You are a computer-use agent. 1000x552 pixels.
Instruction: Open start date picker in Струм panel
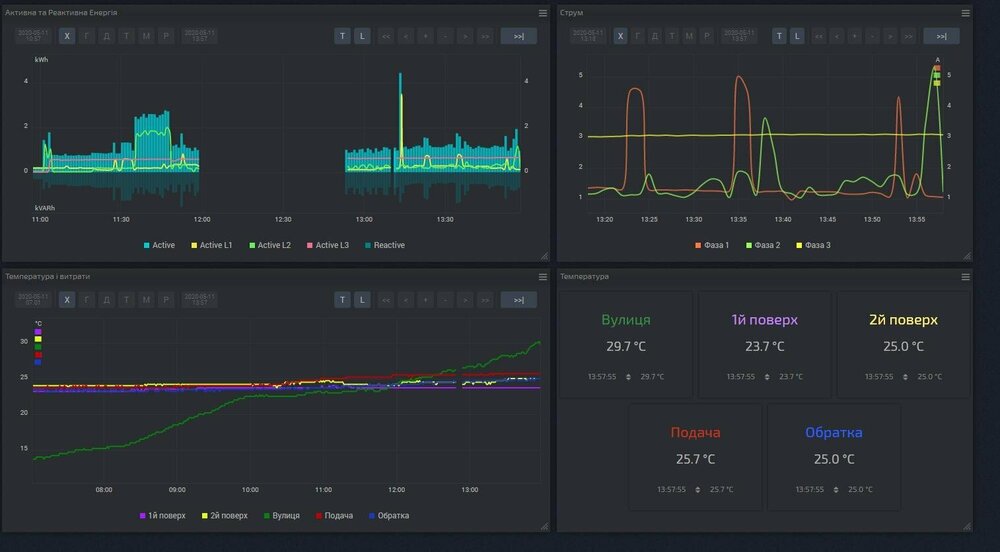point(588,36)
